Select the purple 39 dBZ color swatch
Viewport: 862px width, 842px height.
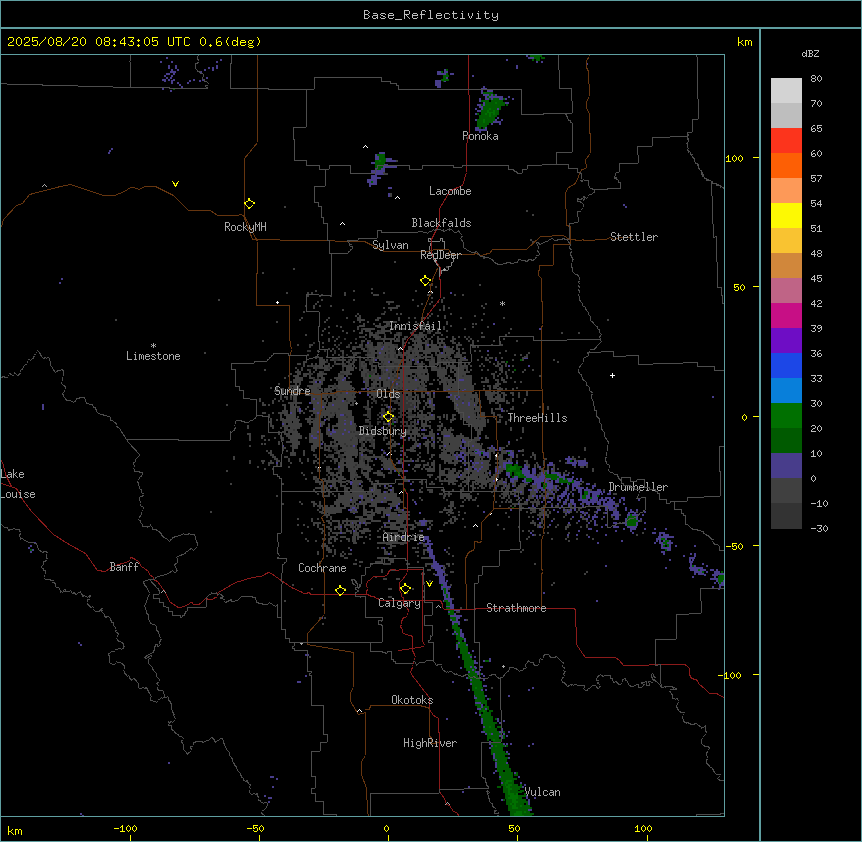click(786, 341)
